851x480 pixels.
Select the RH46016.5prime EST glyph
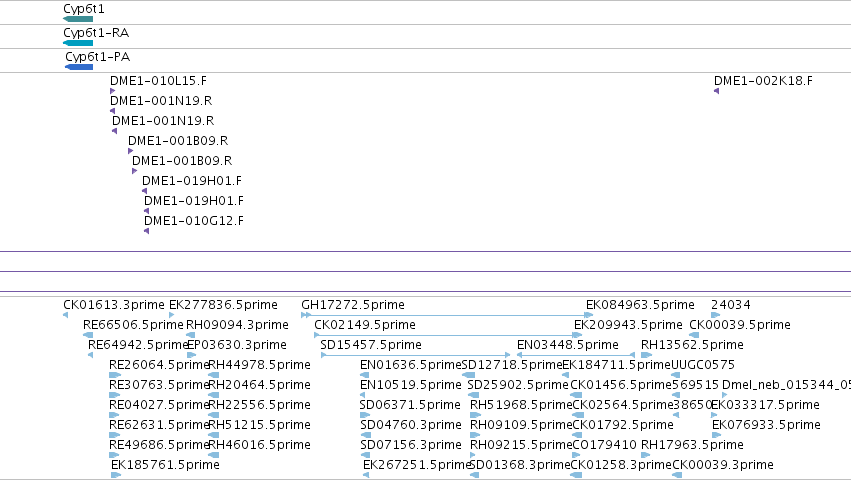213,455
